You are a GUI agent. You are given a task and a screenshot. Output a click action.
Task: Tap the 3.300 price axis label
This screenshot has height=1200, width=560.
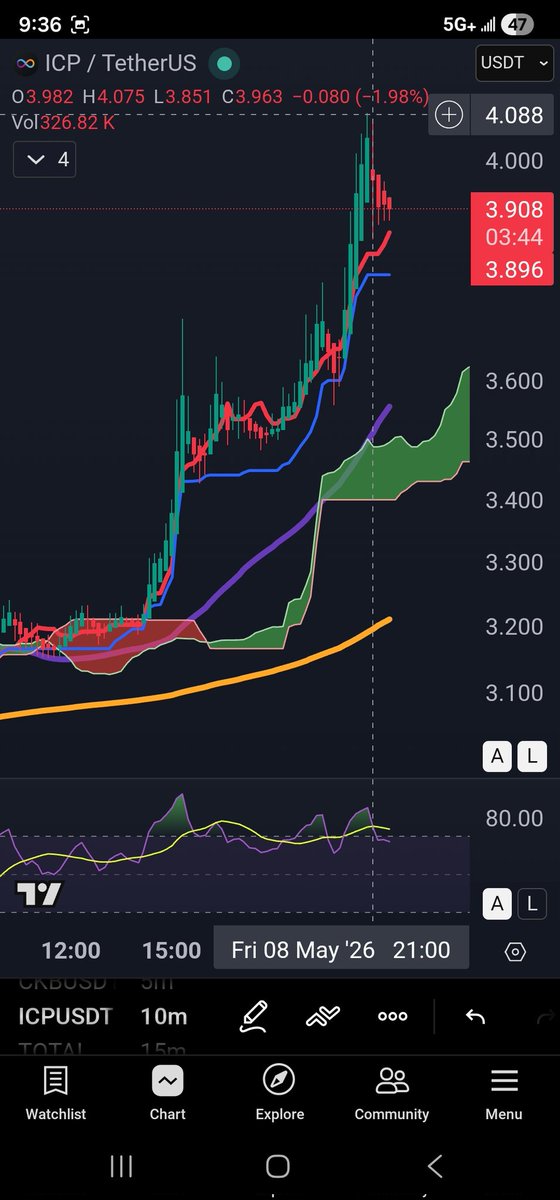514,563
